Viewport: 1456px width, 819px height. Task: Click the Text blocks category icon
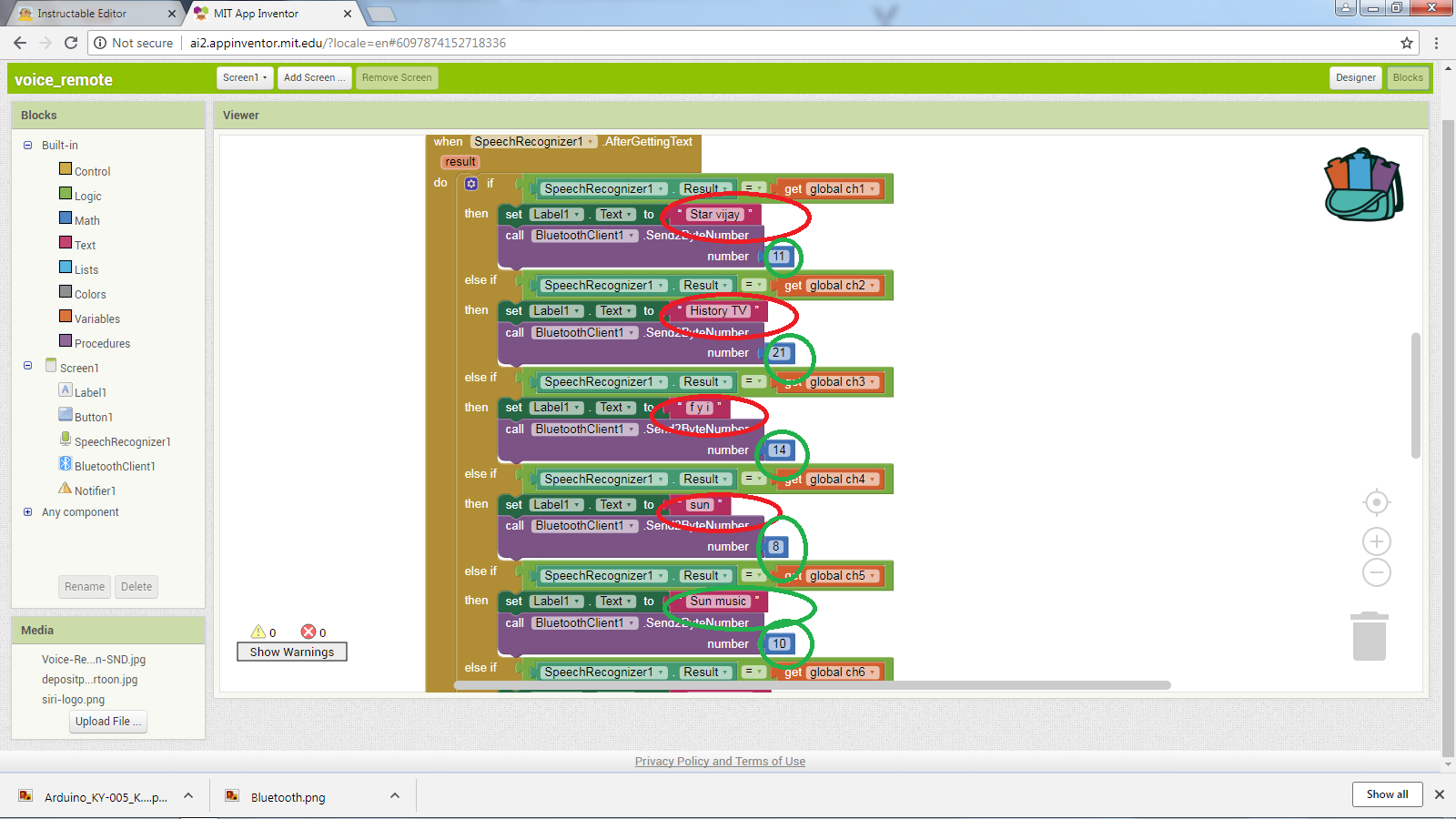click(x=66, y=242)
